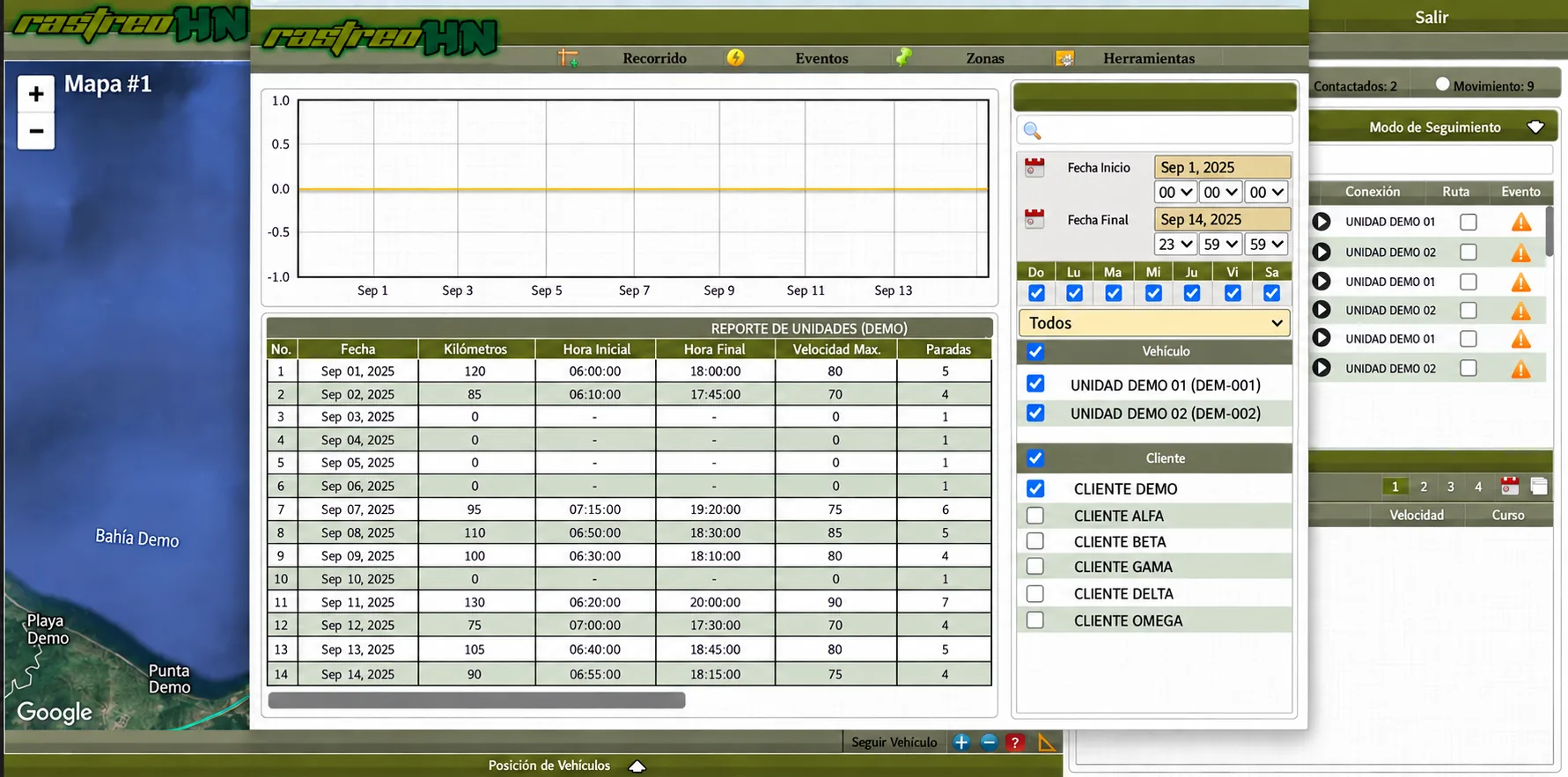Select the Movimiento radio button
The width and height of the screenshot is (1568, 777).
tap(1442, 84)
